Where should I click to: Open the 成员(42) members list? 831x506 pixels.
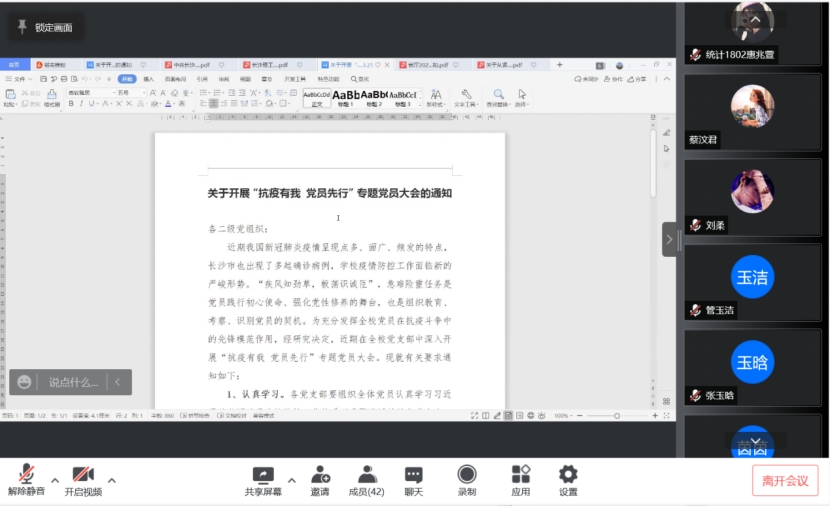(x=367, y=475)
